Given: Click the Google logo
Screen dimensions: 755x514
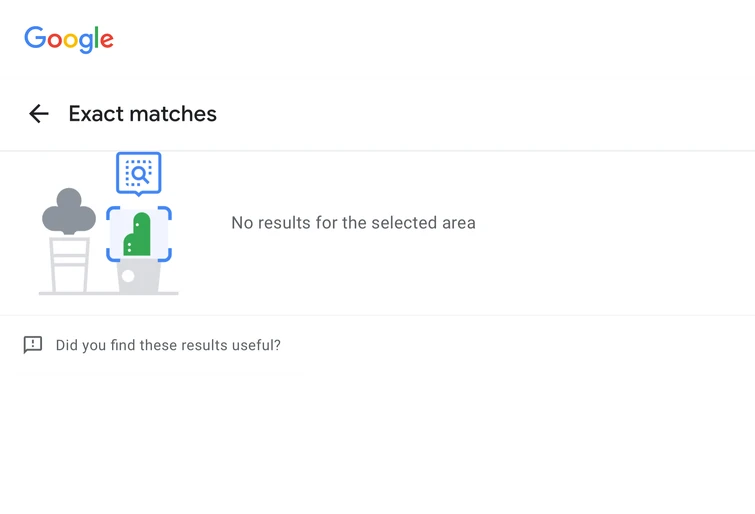Looking at the screenshot, I should (69, 39).
